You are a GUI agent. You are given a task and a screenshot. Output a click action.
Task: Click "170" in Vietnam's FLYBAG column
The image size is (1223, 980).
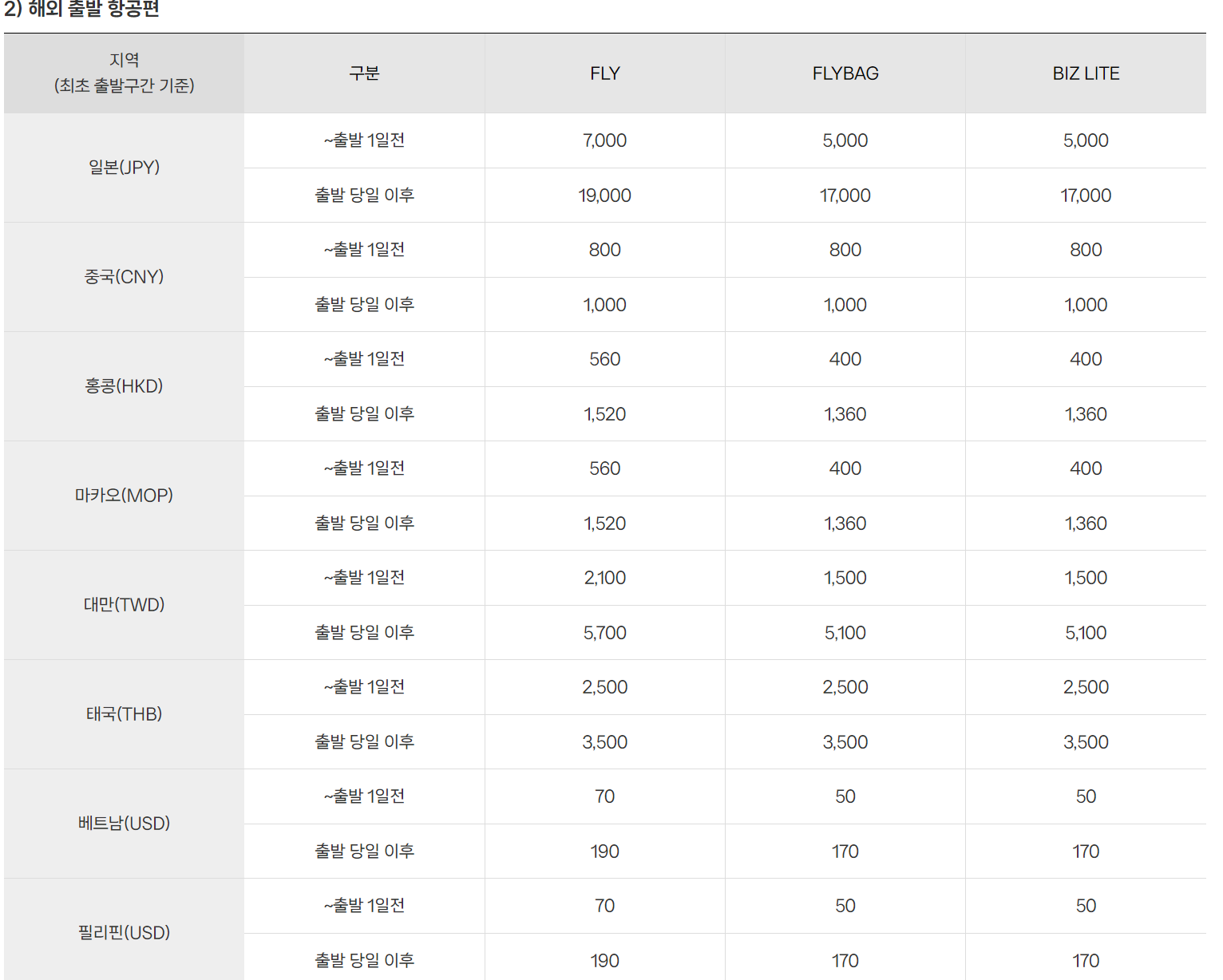845,852
